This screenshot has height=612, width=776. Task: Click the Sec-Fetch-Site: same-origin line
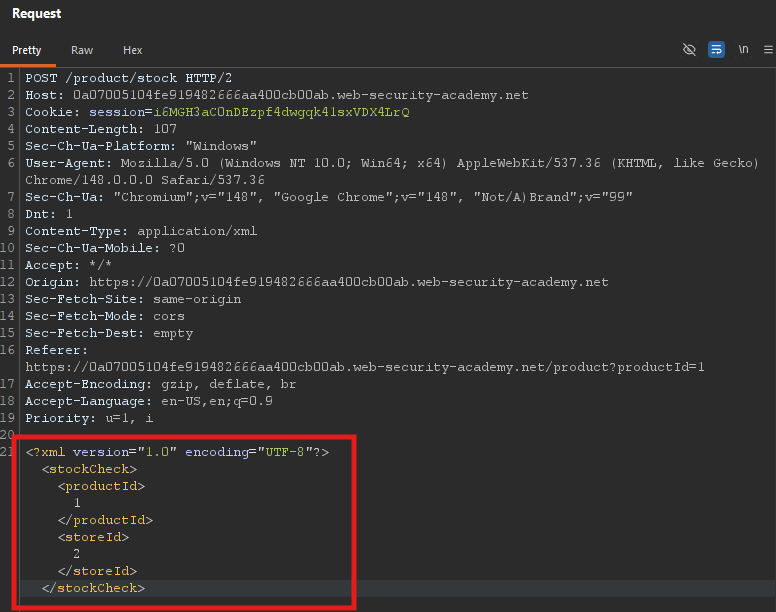(133, 299)
